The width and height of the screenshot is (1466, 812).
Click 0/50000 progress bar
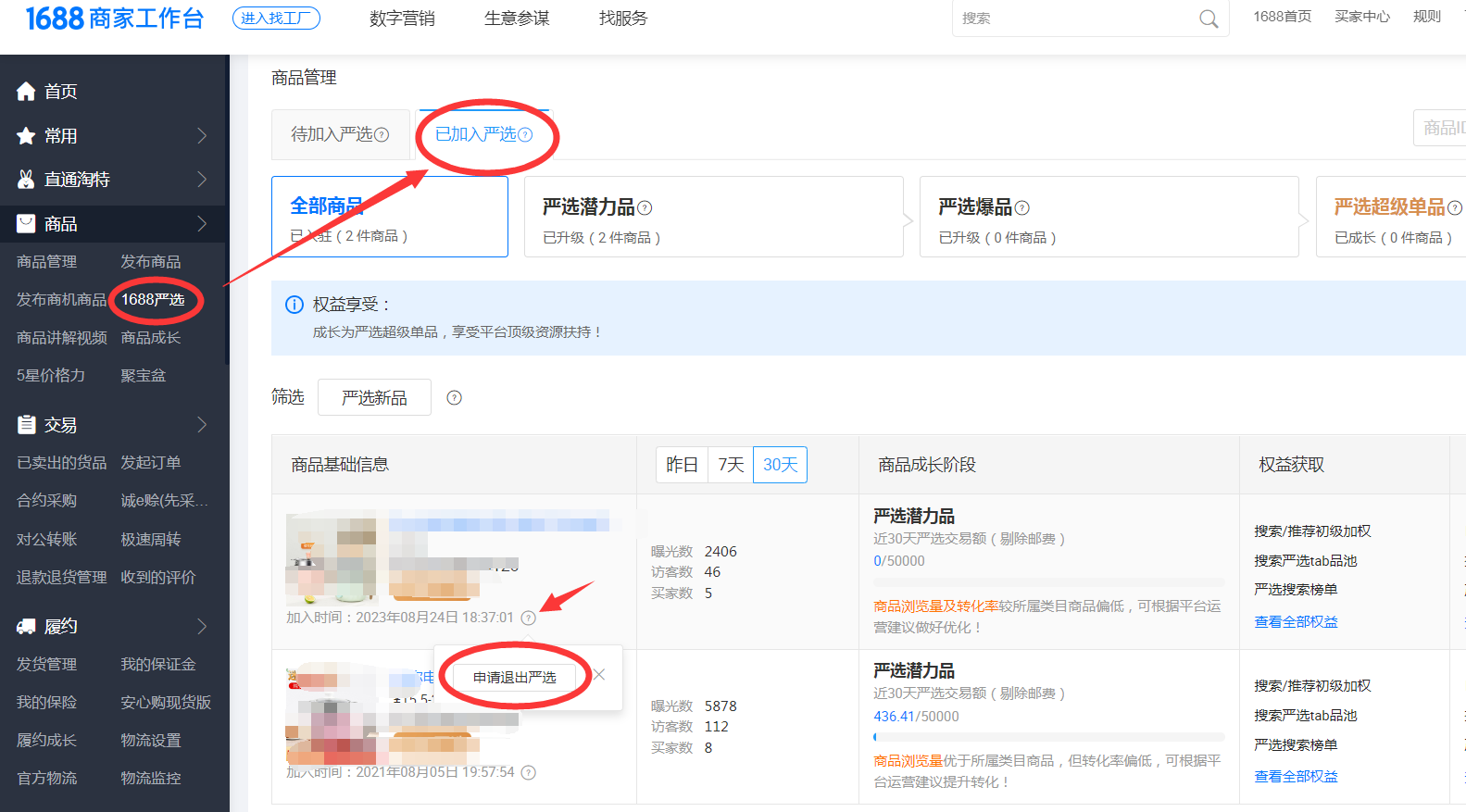1048,582
